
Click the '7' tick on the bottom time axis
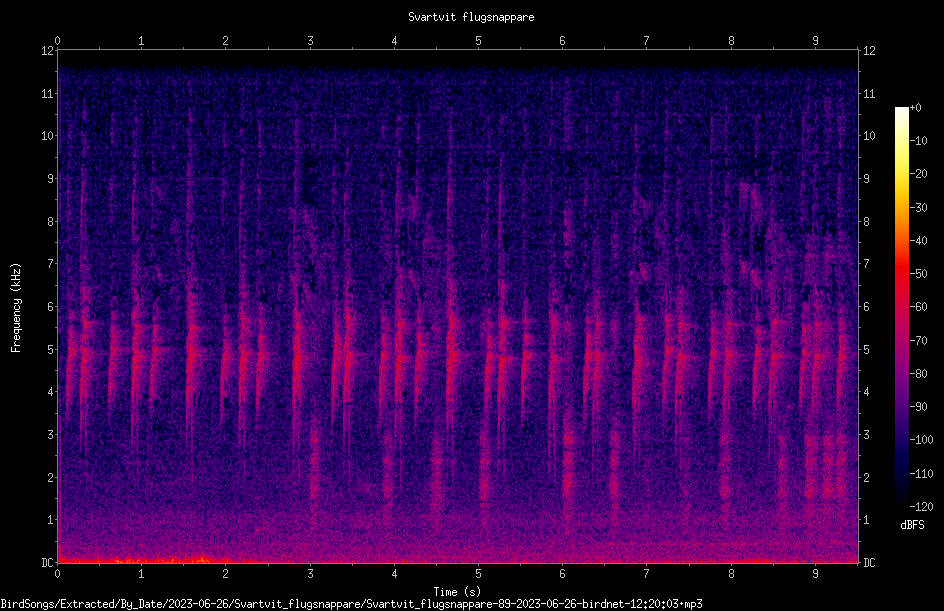tap(647, 574)
